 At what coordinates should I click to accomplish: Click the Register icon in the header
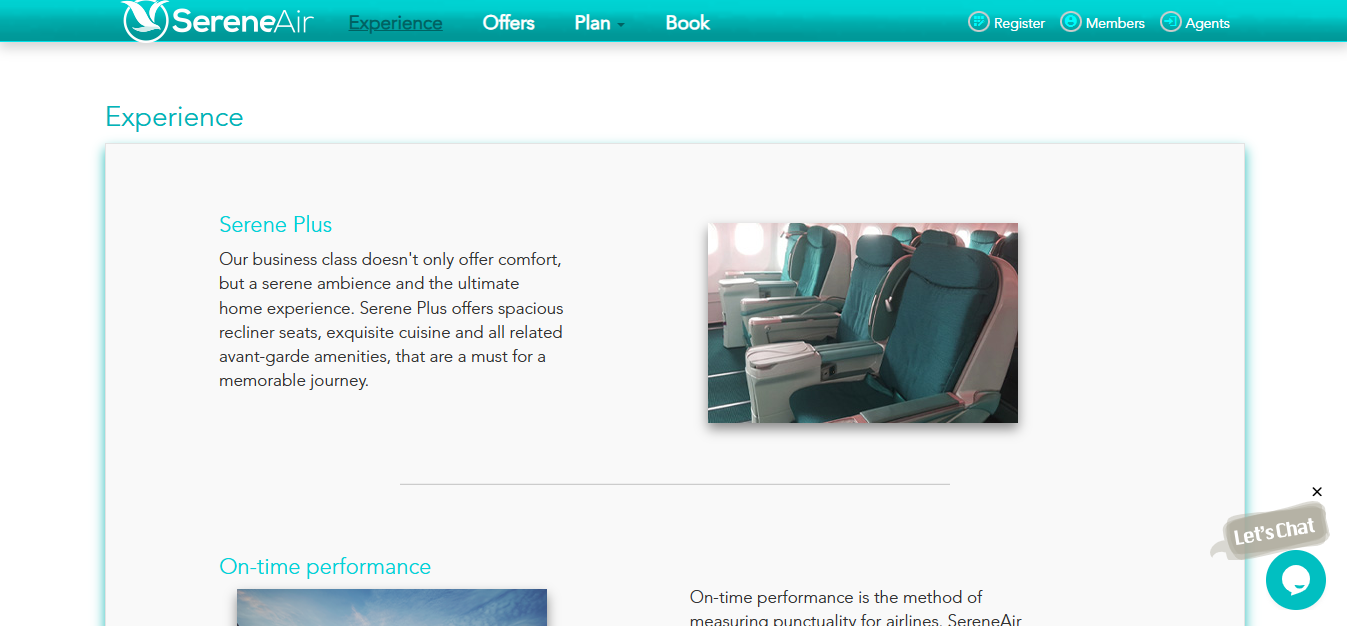click(978, 22)
